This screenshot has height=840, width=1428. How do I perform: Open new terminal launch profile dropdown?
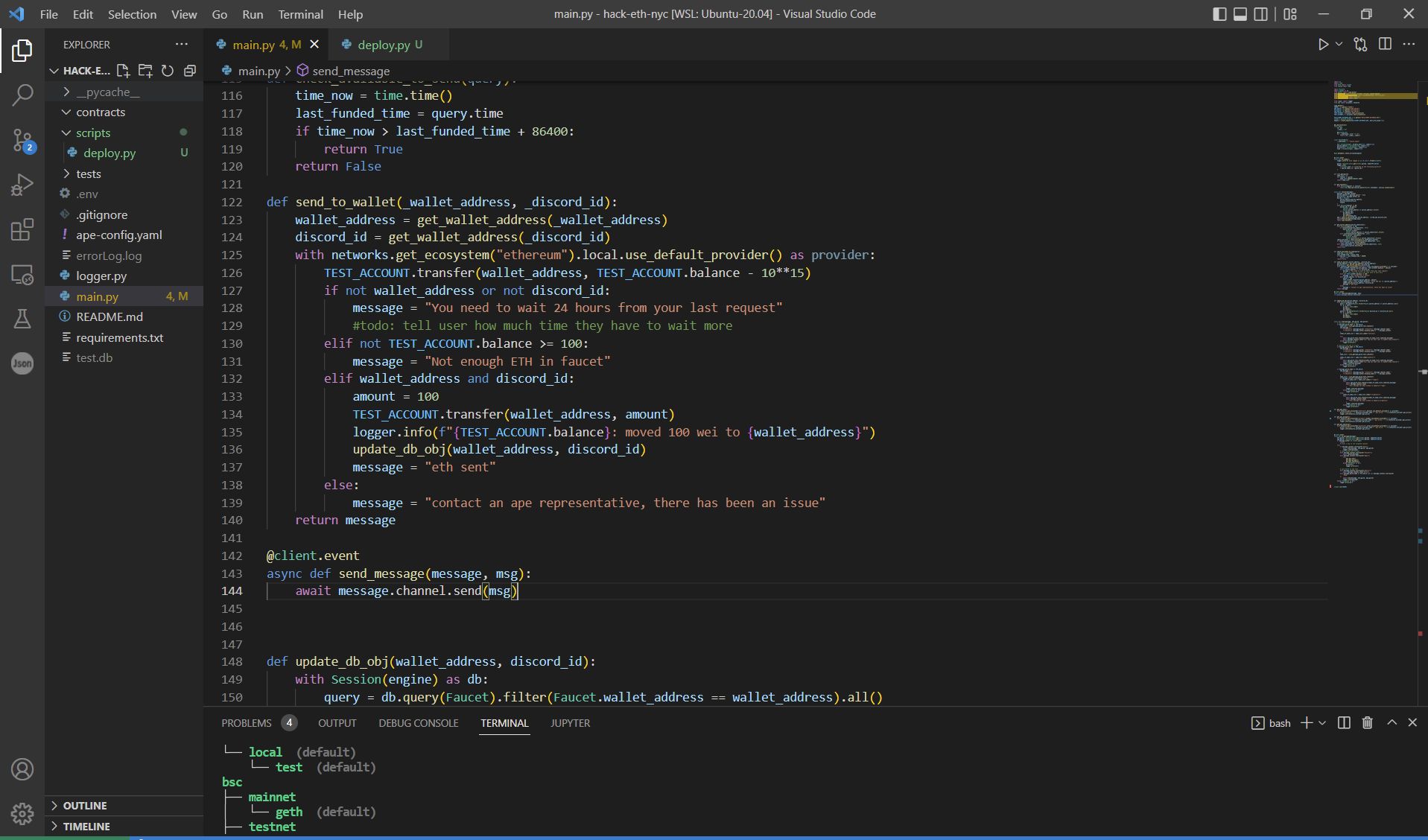point(1322,722)
